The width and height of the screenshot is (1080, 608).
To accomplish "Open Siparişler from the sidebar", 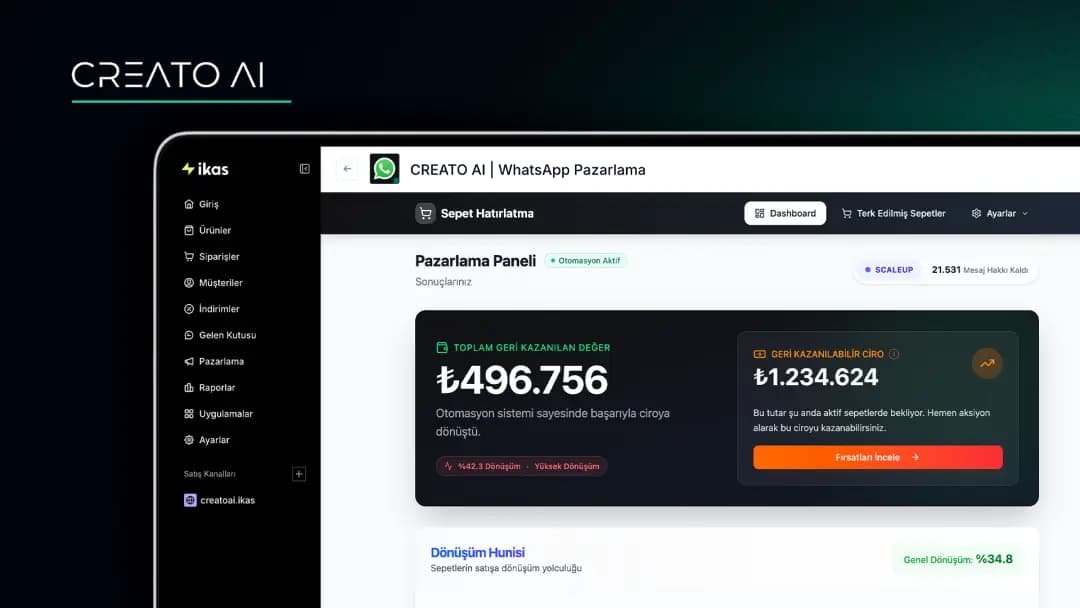I will coord(219,257).
